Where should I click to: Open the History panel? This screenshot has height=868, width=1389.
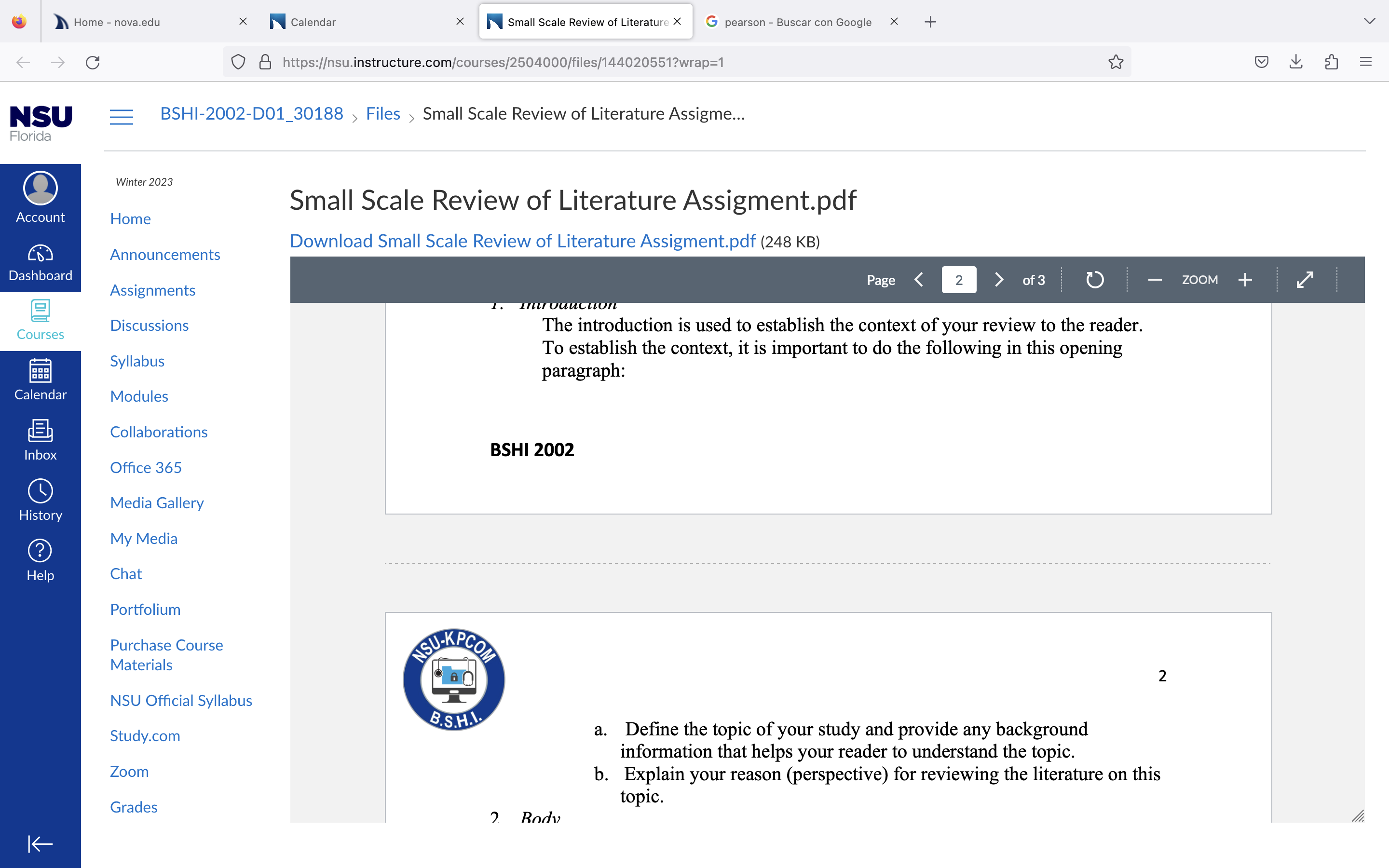[x=40, y=501]
